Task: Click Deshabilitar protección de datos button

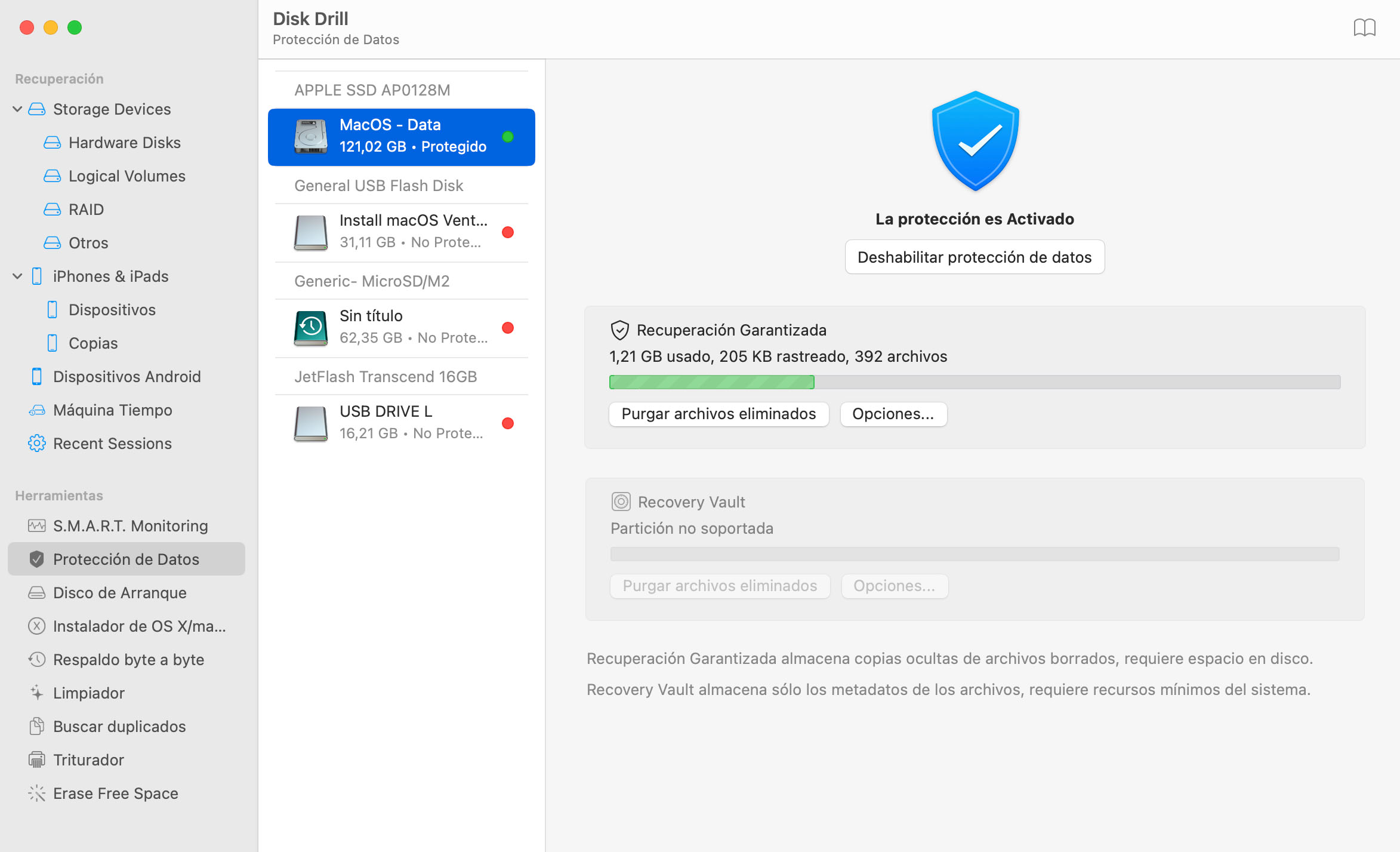Action: point(975,257)
